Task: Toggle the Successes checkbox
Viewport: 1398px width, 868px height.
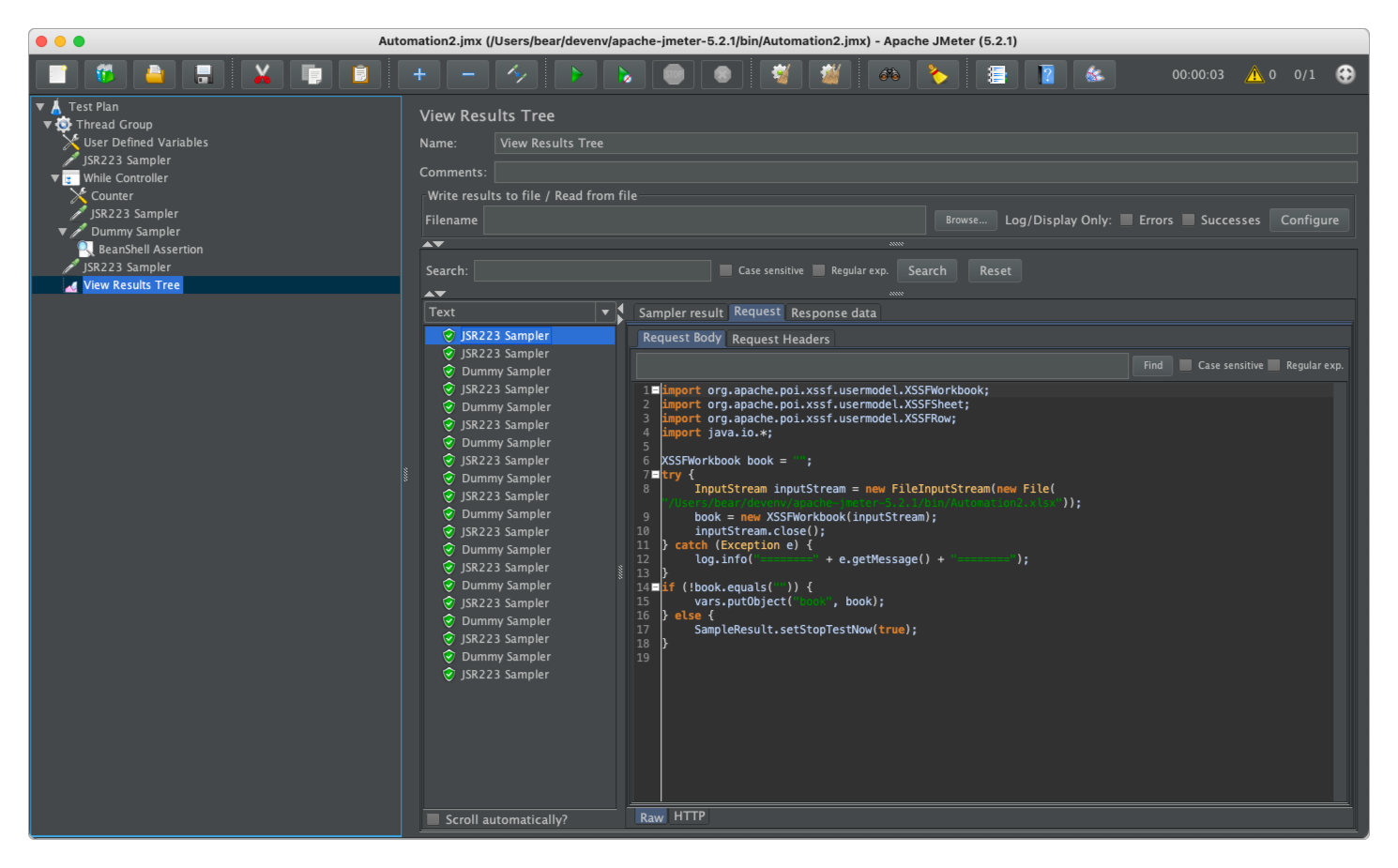Action: pyautogui.click(x=1189, y=220)
